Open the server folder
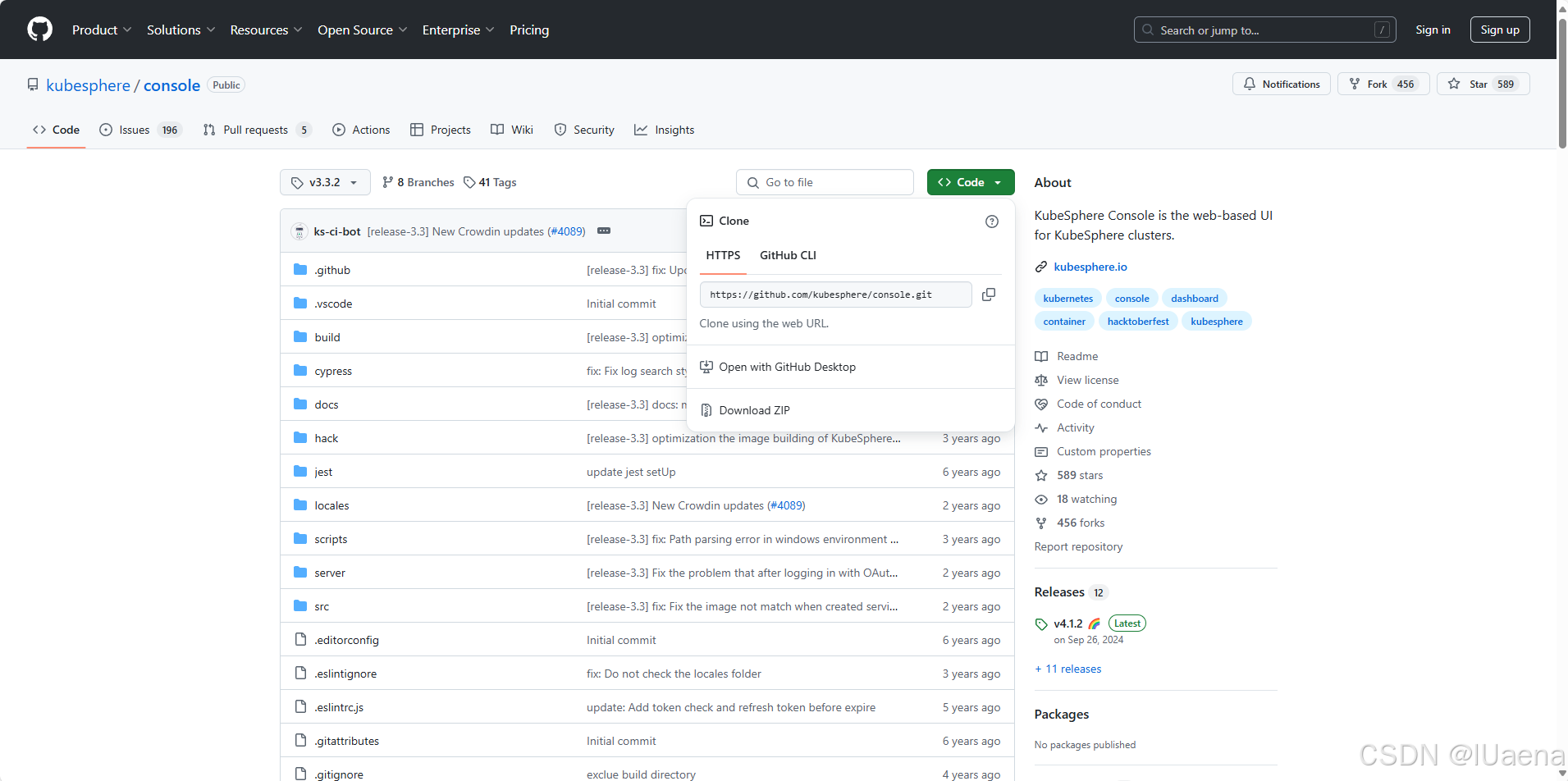 [330, 573]
